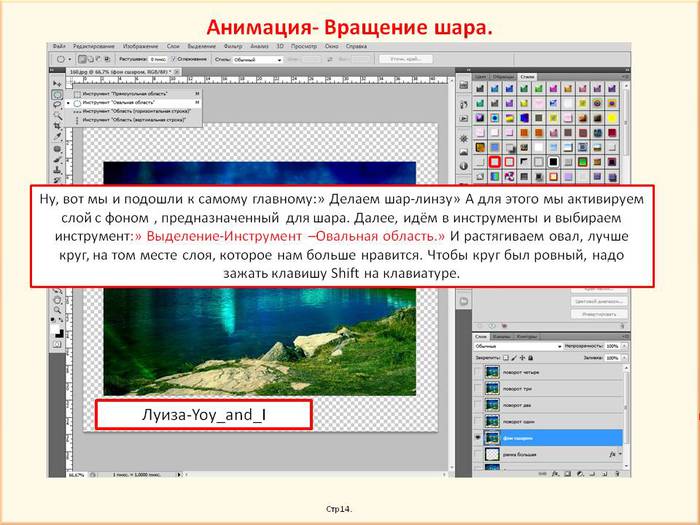This screenshot has width=700, height=525.
Task: Apply the black square with white border style swatch
Action: coord(553,162)
